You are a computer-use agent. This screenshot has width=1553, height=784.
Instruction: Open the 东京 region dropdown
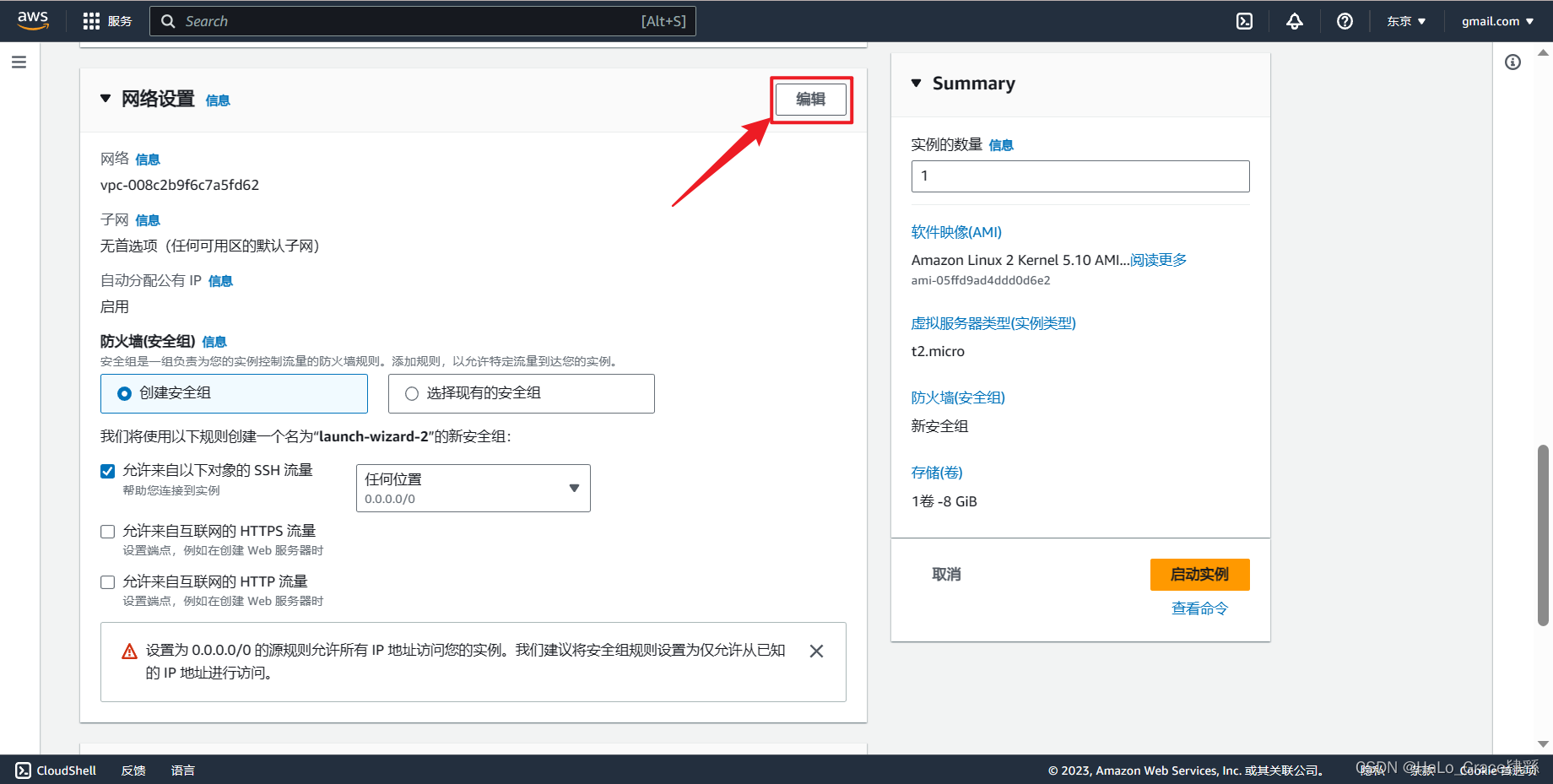tap(1406, 21)
